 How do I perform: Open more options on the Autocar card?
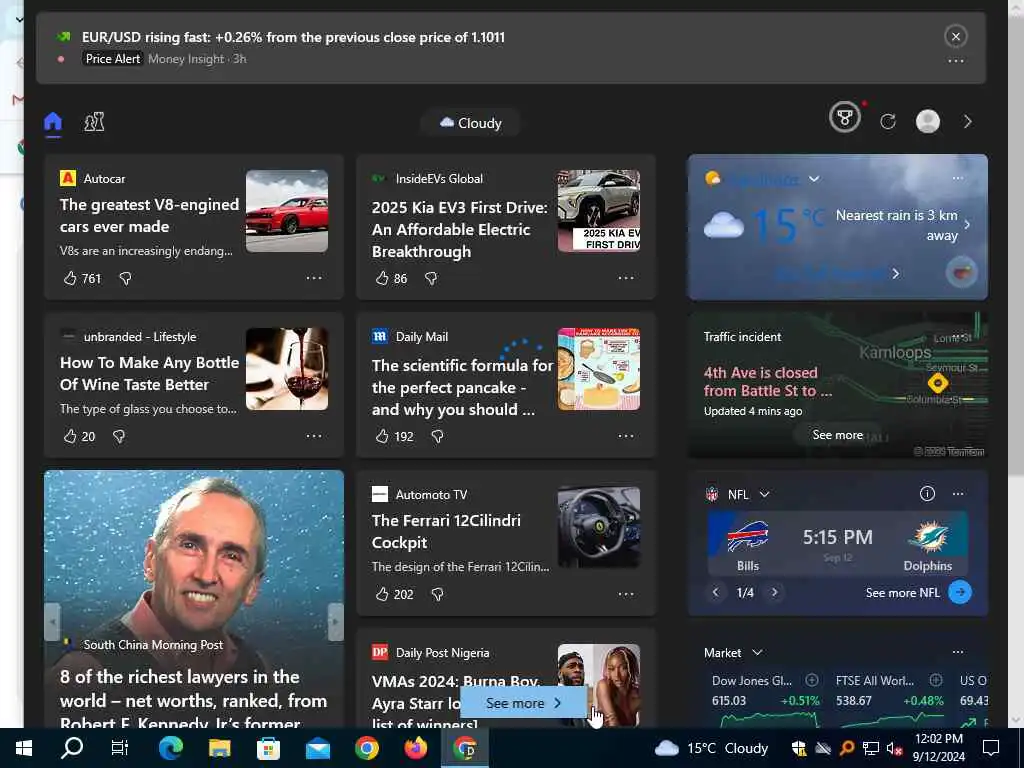click(314, 278)
